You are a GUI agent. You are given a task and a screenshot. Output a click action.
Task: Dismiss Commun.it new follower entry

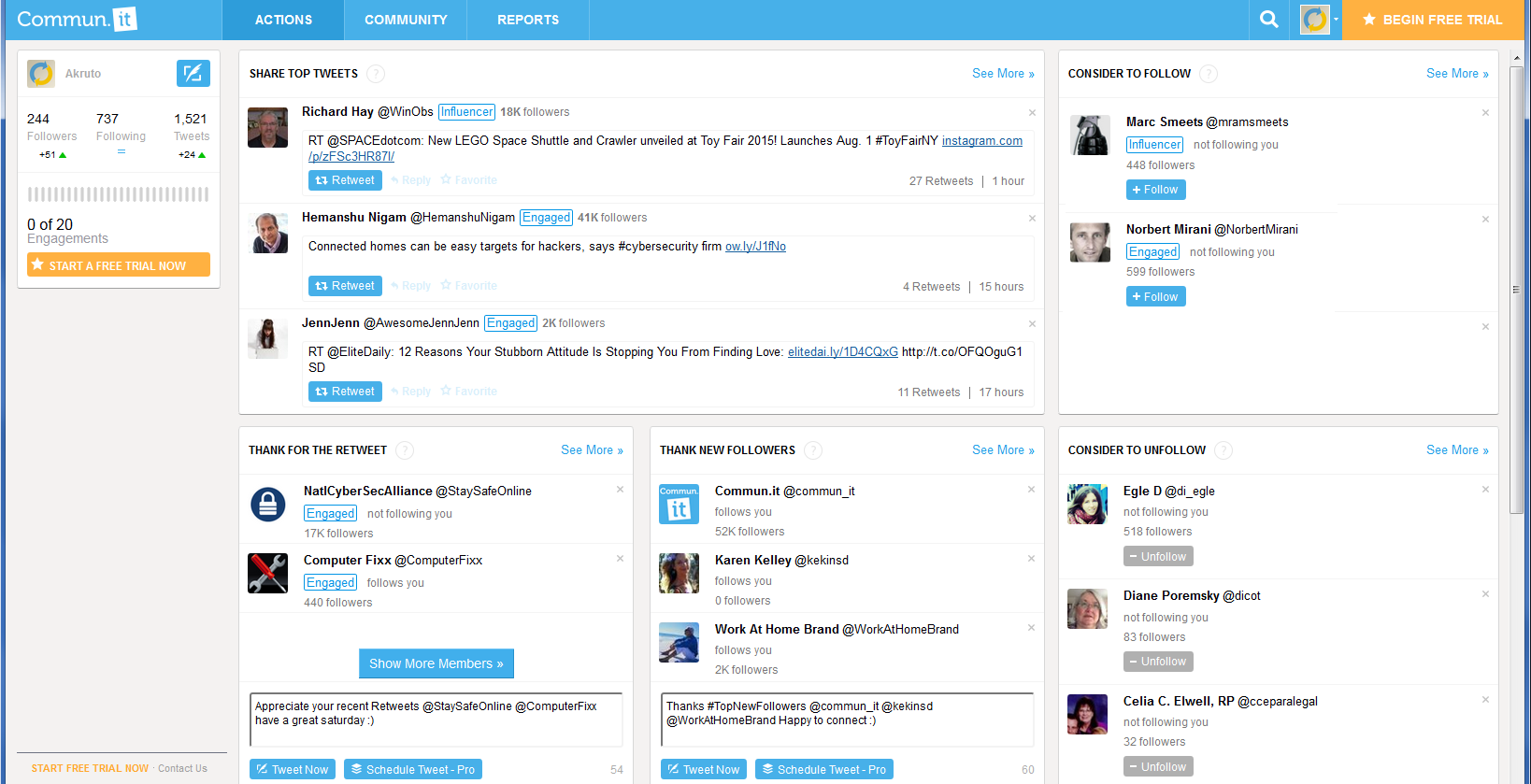pyautogui.click(x=1031, y=490)
